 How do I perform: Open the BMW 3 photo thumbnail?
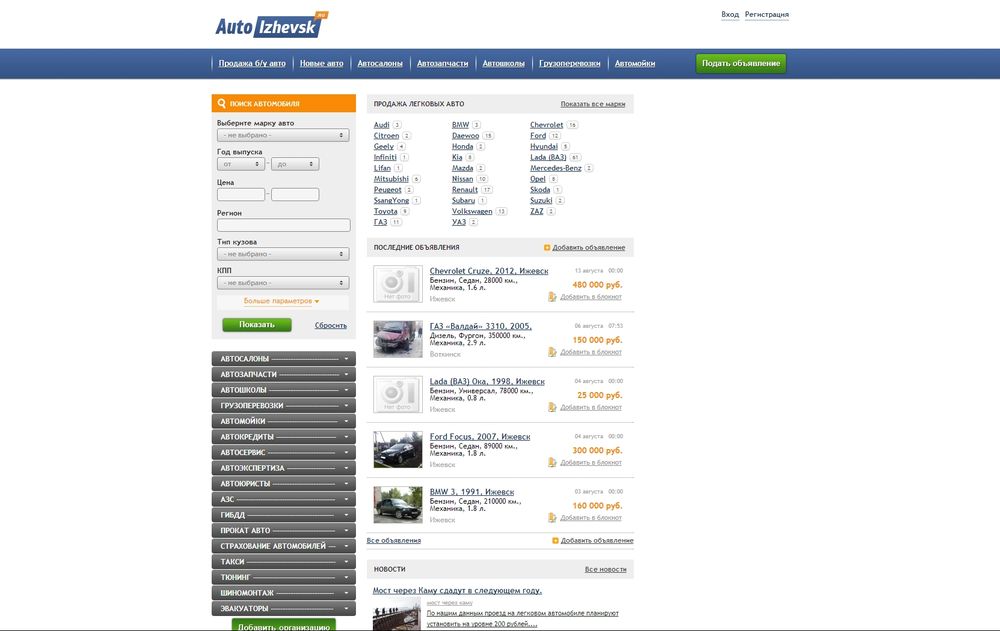point(398,505)
